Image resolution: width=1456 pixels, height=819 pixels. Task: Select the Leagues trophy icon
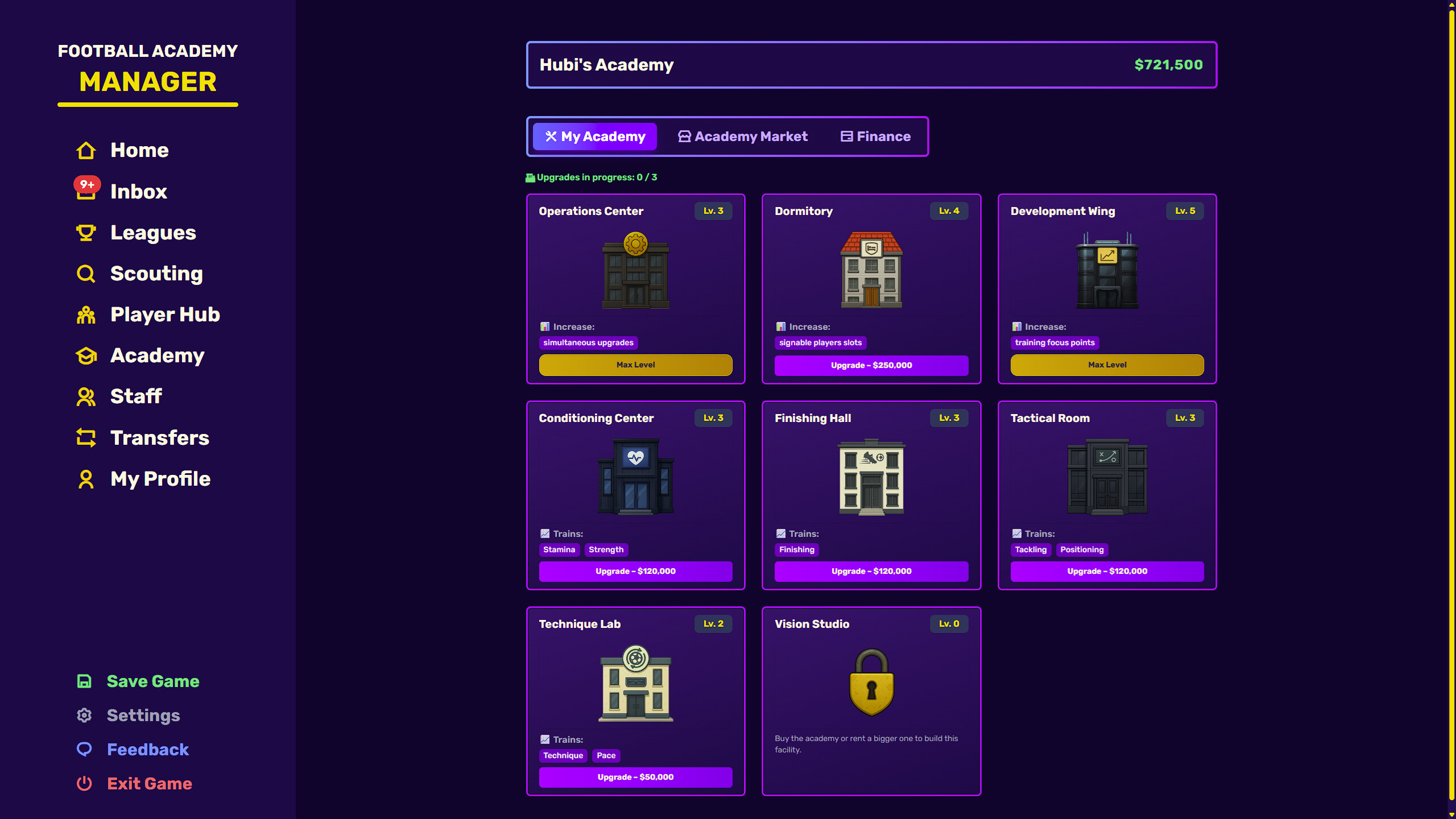[x=85, y=233]
